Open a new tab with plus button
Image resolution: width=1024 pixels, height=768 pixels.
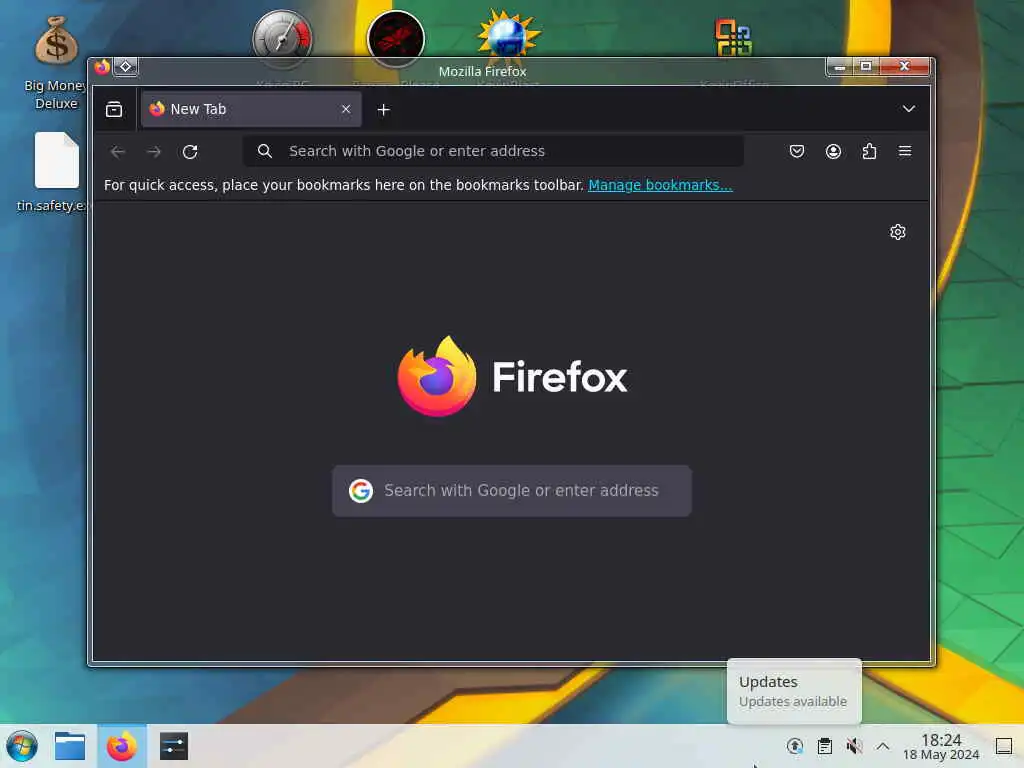383,110
